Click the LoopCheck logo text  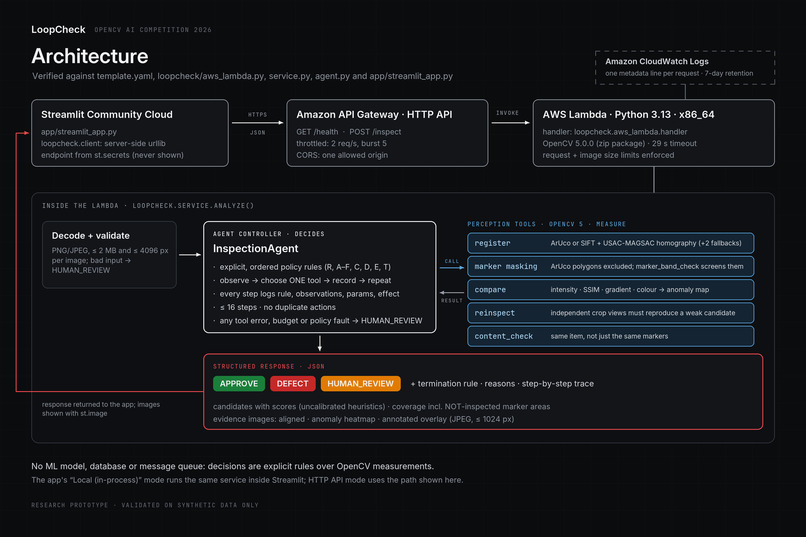point(58,30)
